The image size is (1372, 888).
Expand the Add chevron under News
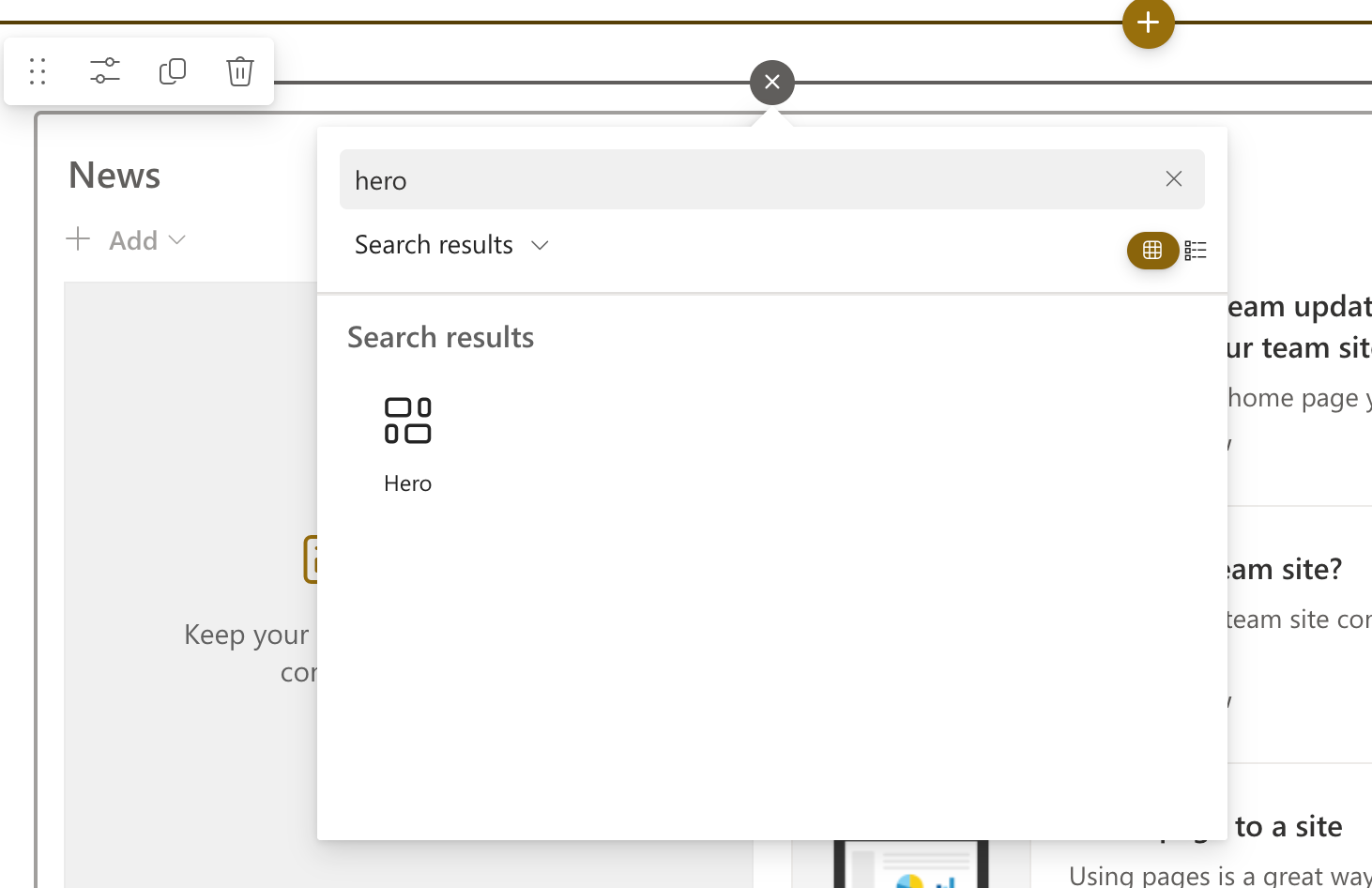[177, 240]
